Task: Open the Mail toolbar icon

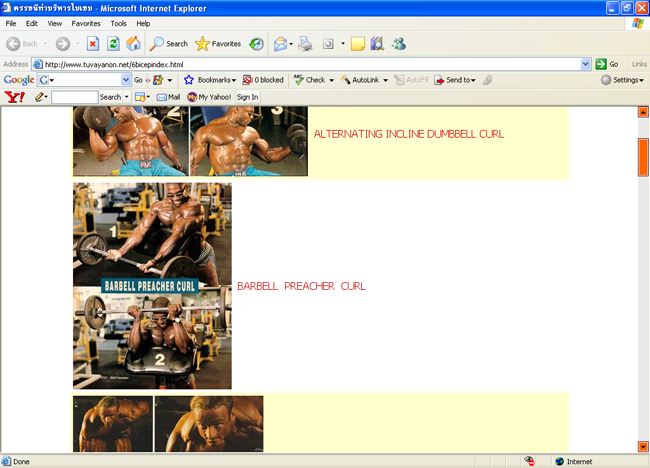Action: (x=167, y=97)
